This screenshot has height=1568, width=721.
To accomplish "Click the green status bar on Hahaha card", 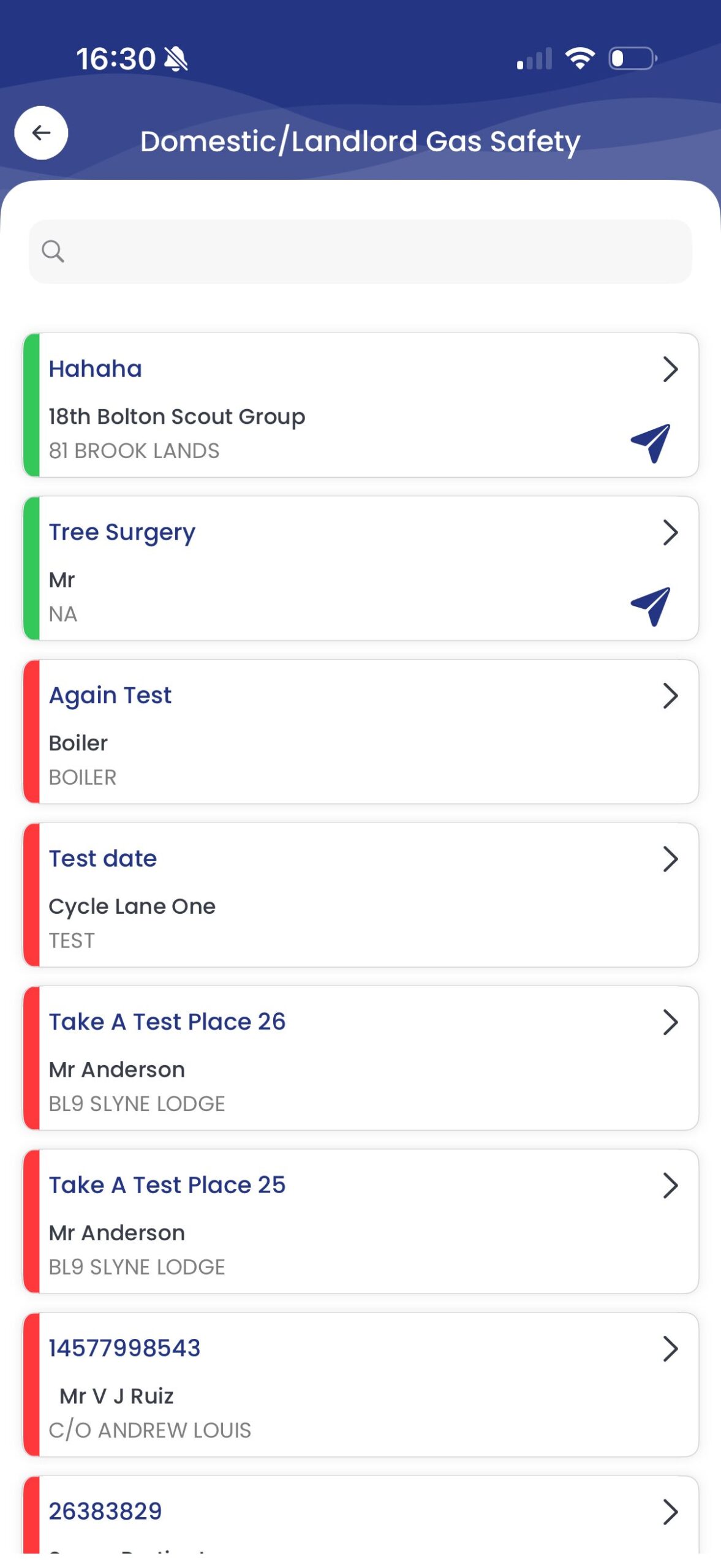I will (x=31, y=405).
